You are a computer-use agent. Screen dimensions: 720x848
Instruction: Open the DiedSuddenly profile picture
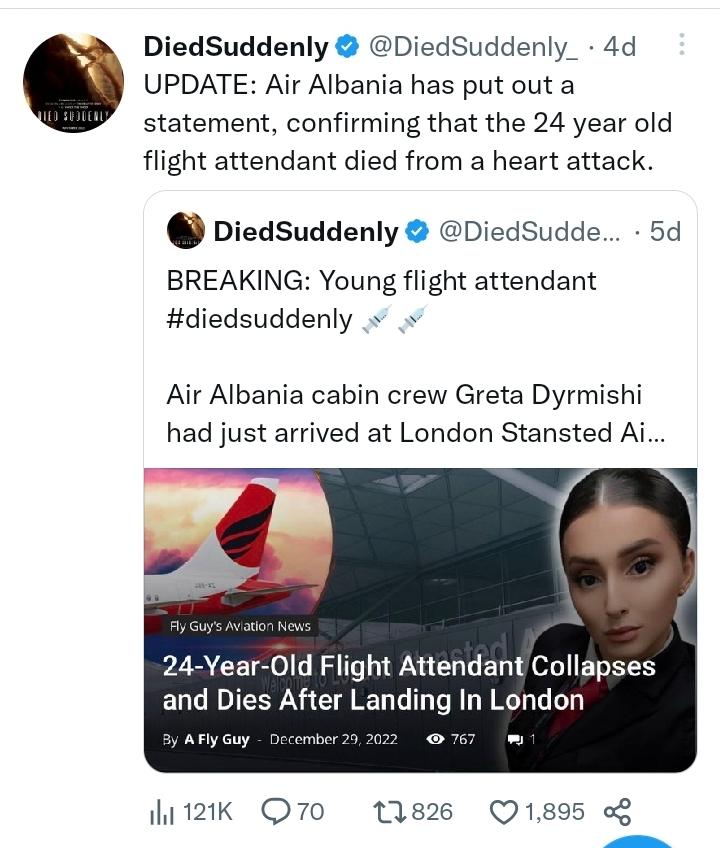pos(73,83)
